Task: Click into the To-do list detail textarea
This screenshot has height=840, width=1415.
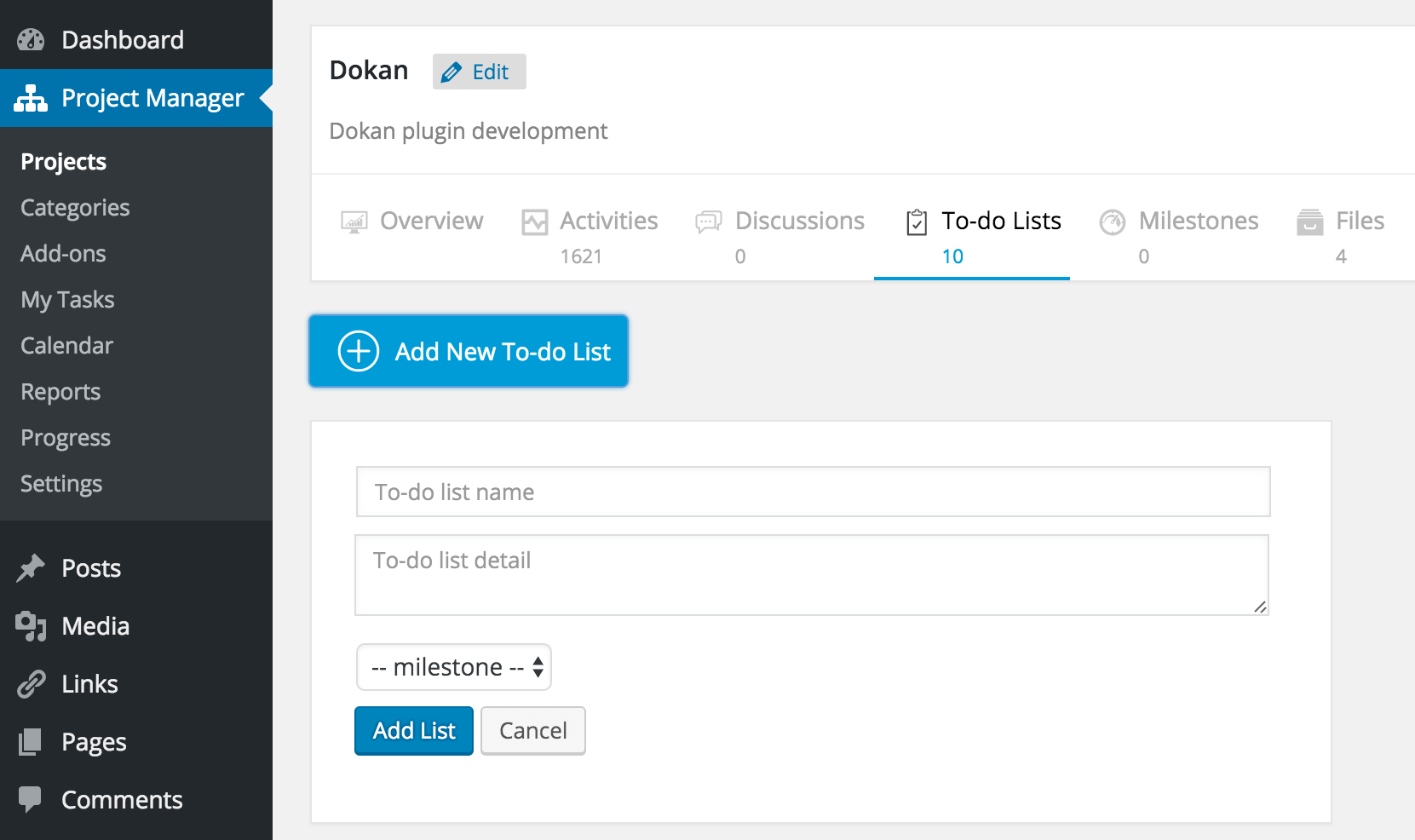Action: 811,575
